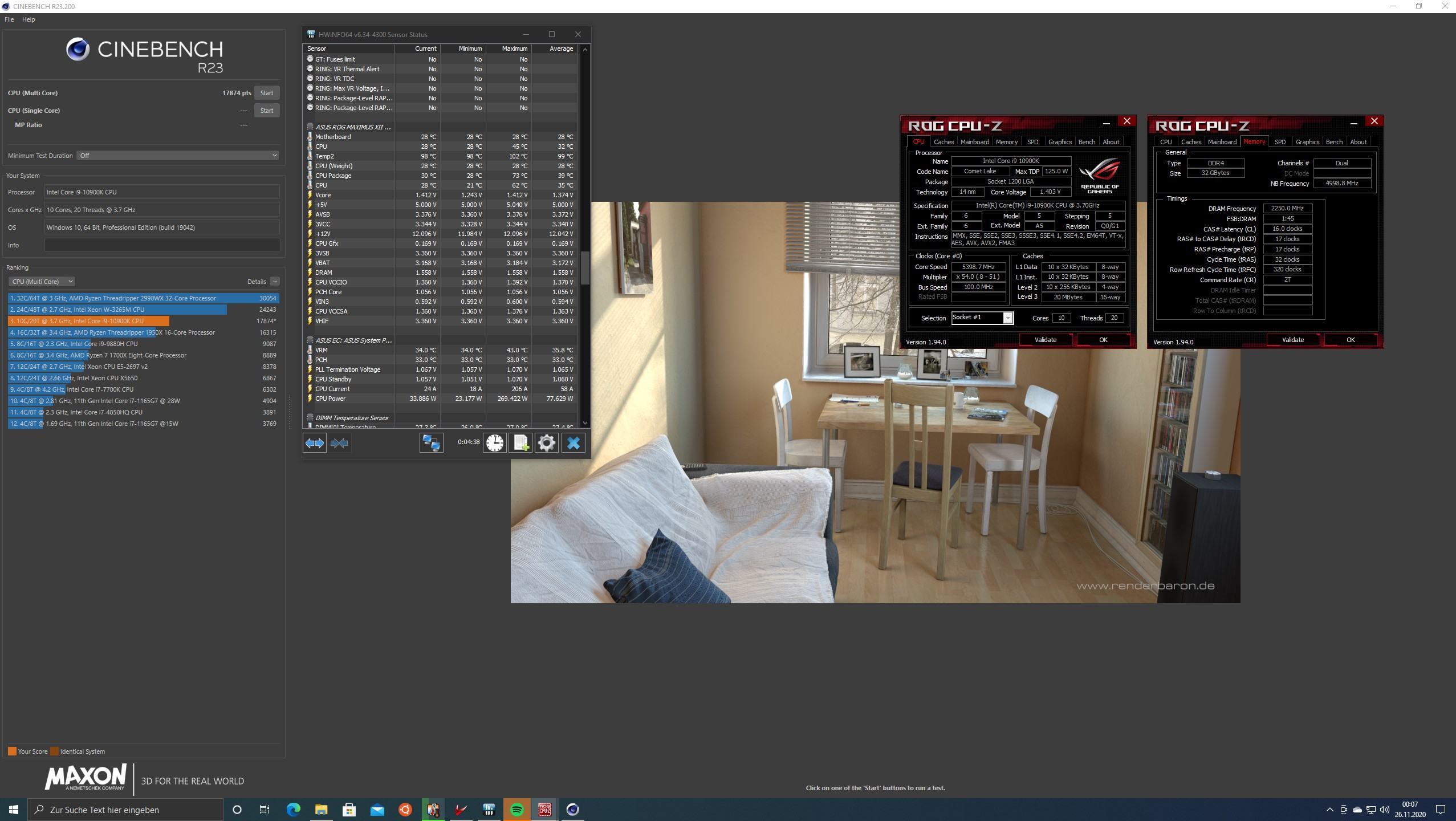Start HWiNFO logging via document-plus icon
This screenshot has height=821, width=1456.
point(521,443)
